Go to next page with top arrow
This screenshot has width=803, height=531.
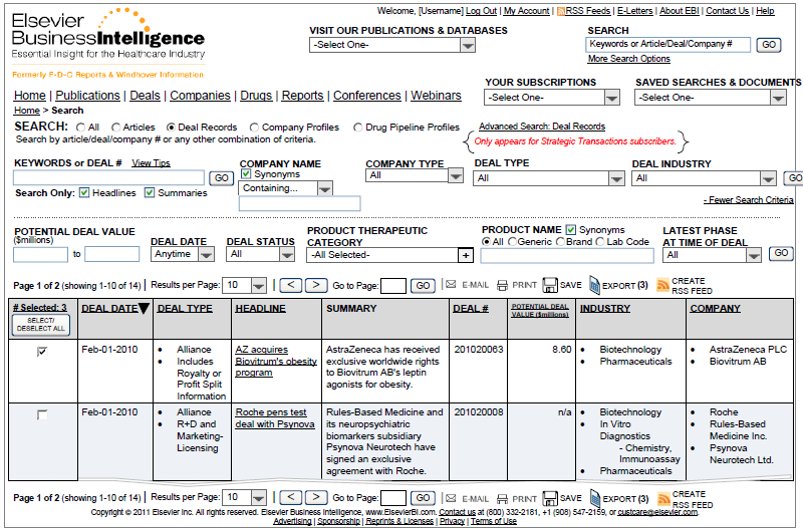point(316,285)
